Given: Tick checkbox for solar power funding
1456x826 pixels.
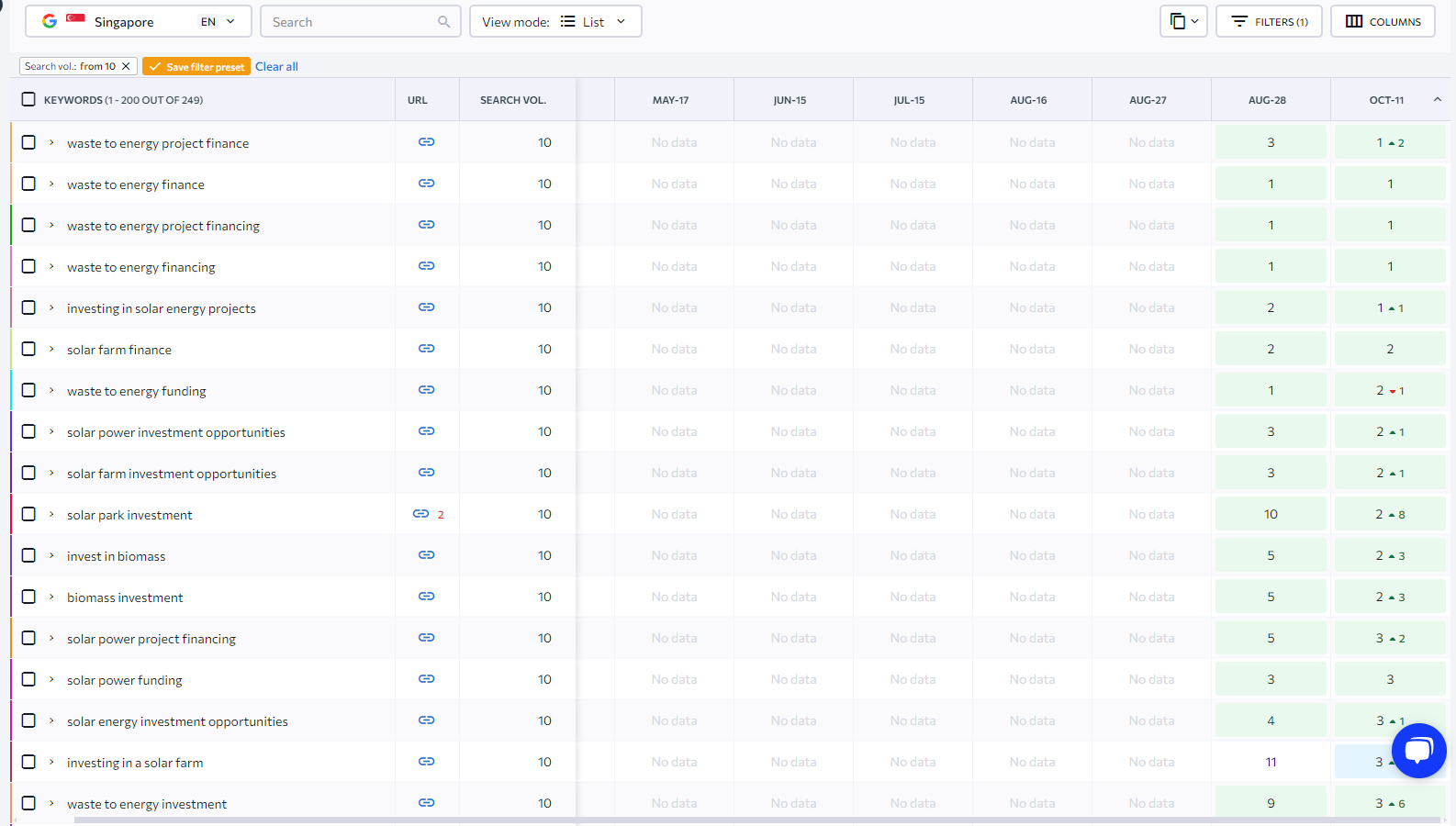Looking at the screenshot, I should tap(28, 679).
